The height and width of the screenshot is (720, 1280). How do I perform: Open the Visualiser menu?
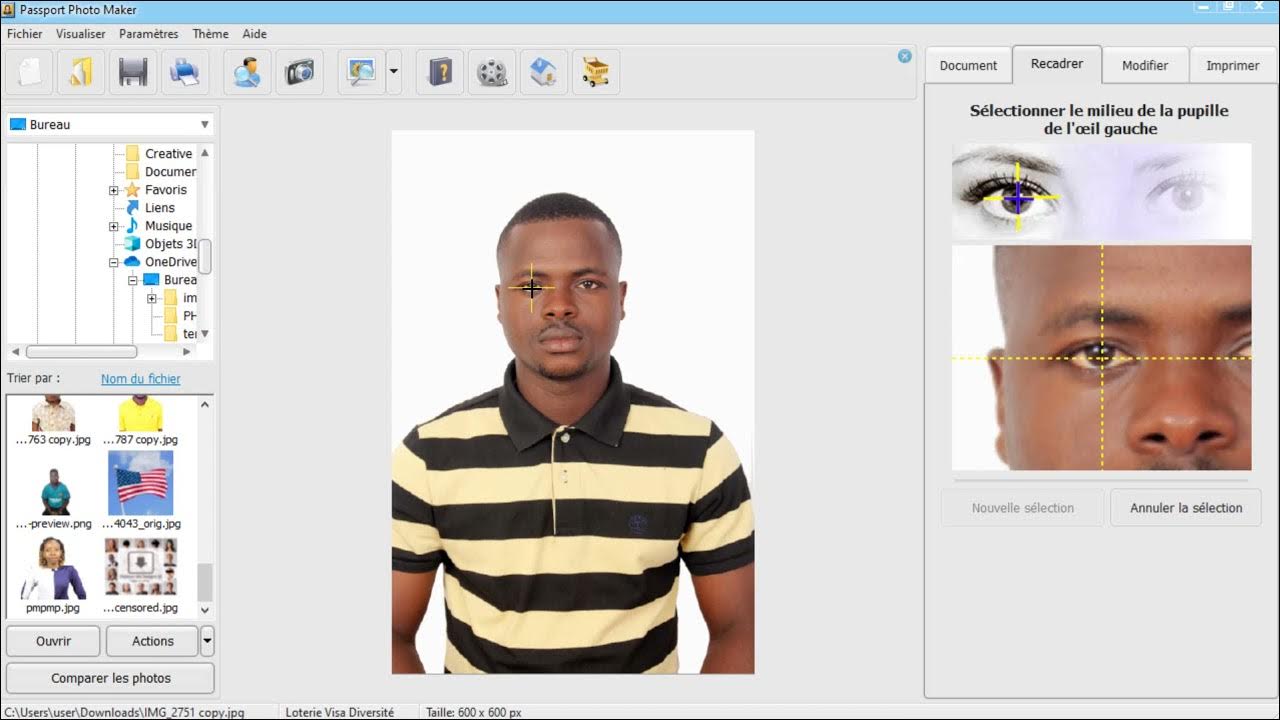point(81,34)
